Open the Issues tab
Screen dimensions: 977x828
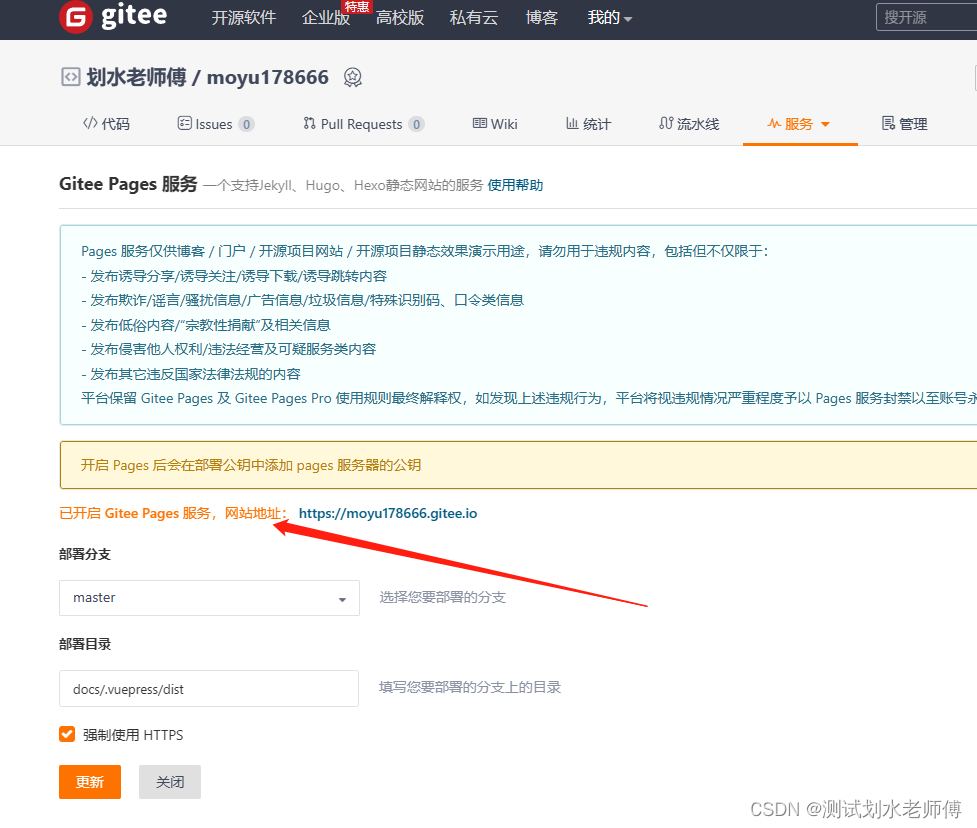(x=216, y=124)
